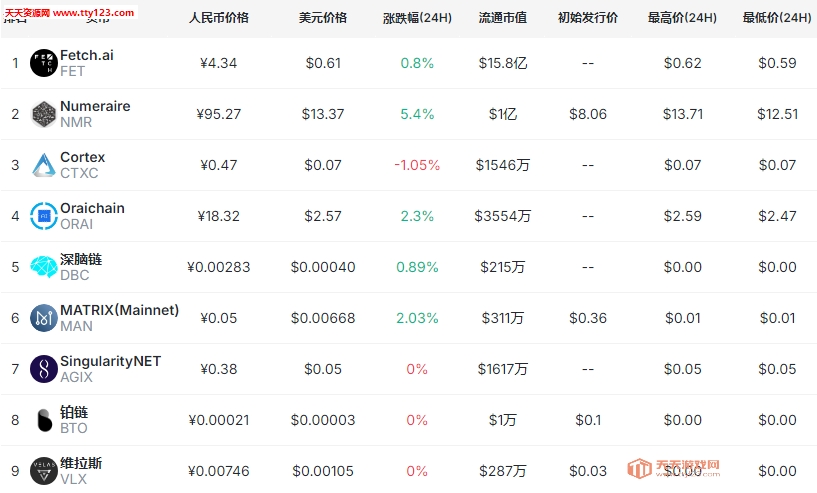
Task: Sort by 涨跌幅(24H) column header
Action: coord(417,18)
